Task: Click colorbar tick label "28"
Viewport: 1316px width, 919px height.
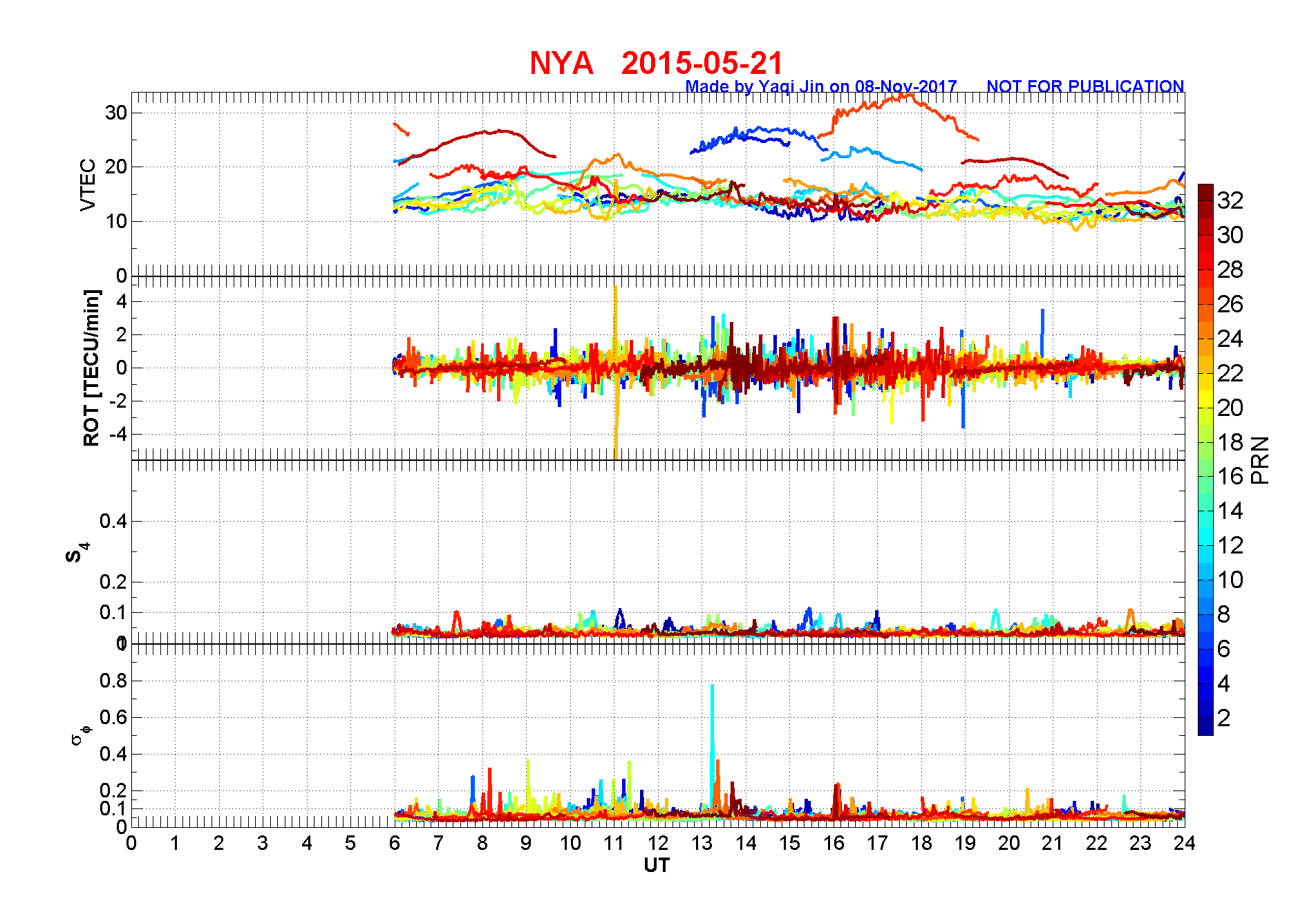Action: click(x=1230, y=270)
